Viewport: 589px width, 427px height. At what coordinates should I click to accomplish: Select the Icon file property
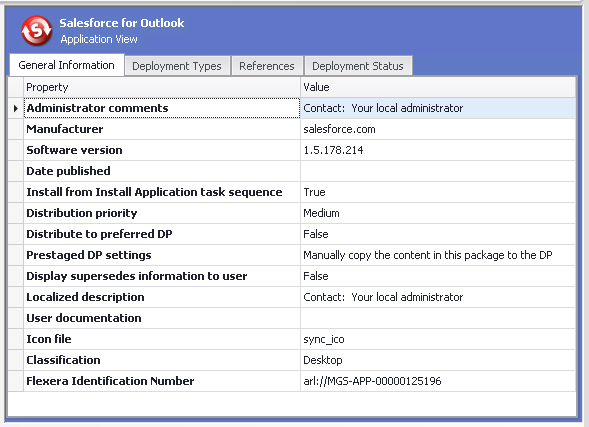coord(162,339)
